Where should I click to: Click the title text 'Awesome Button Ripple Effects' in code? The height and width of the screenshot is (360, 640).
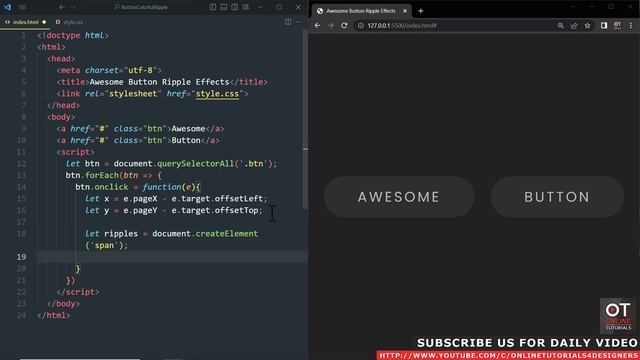click(x=159, y=82)
